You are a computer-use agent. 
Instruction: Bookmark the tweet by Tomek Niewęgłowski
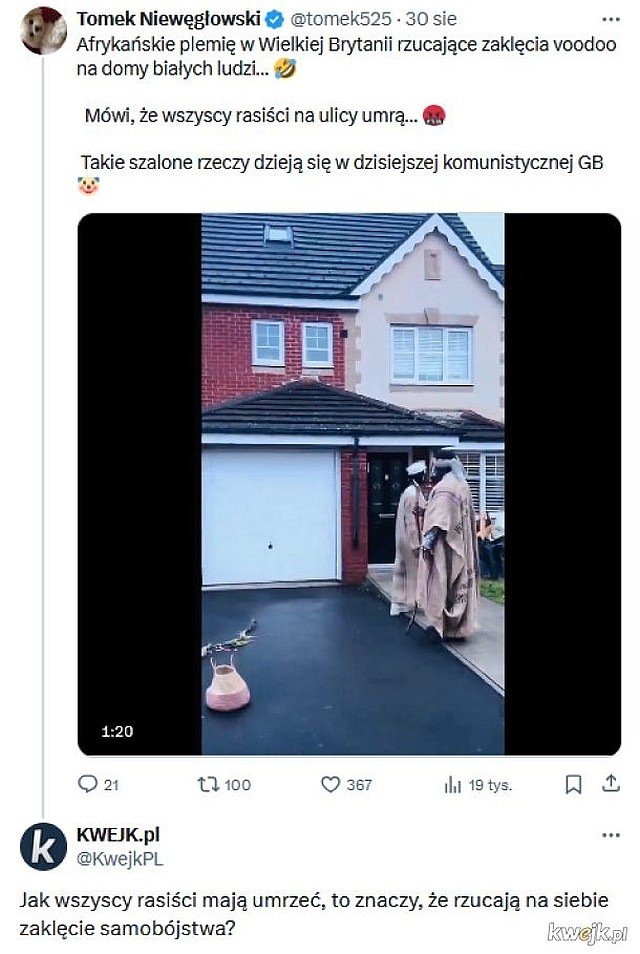573,784
